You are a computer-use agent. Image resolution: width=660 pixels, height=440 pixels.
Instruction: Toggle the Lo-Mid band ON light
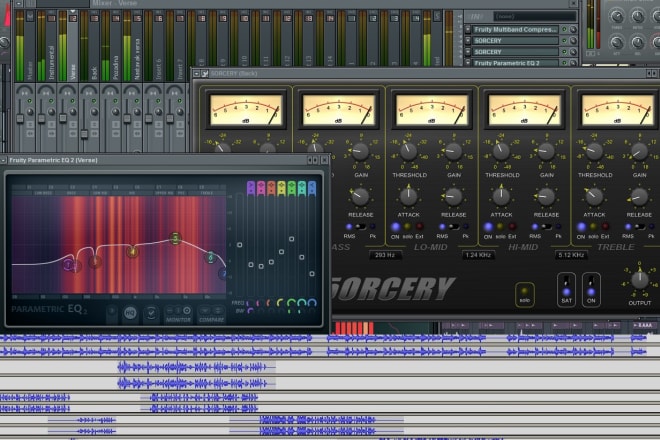click(395, 227)
